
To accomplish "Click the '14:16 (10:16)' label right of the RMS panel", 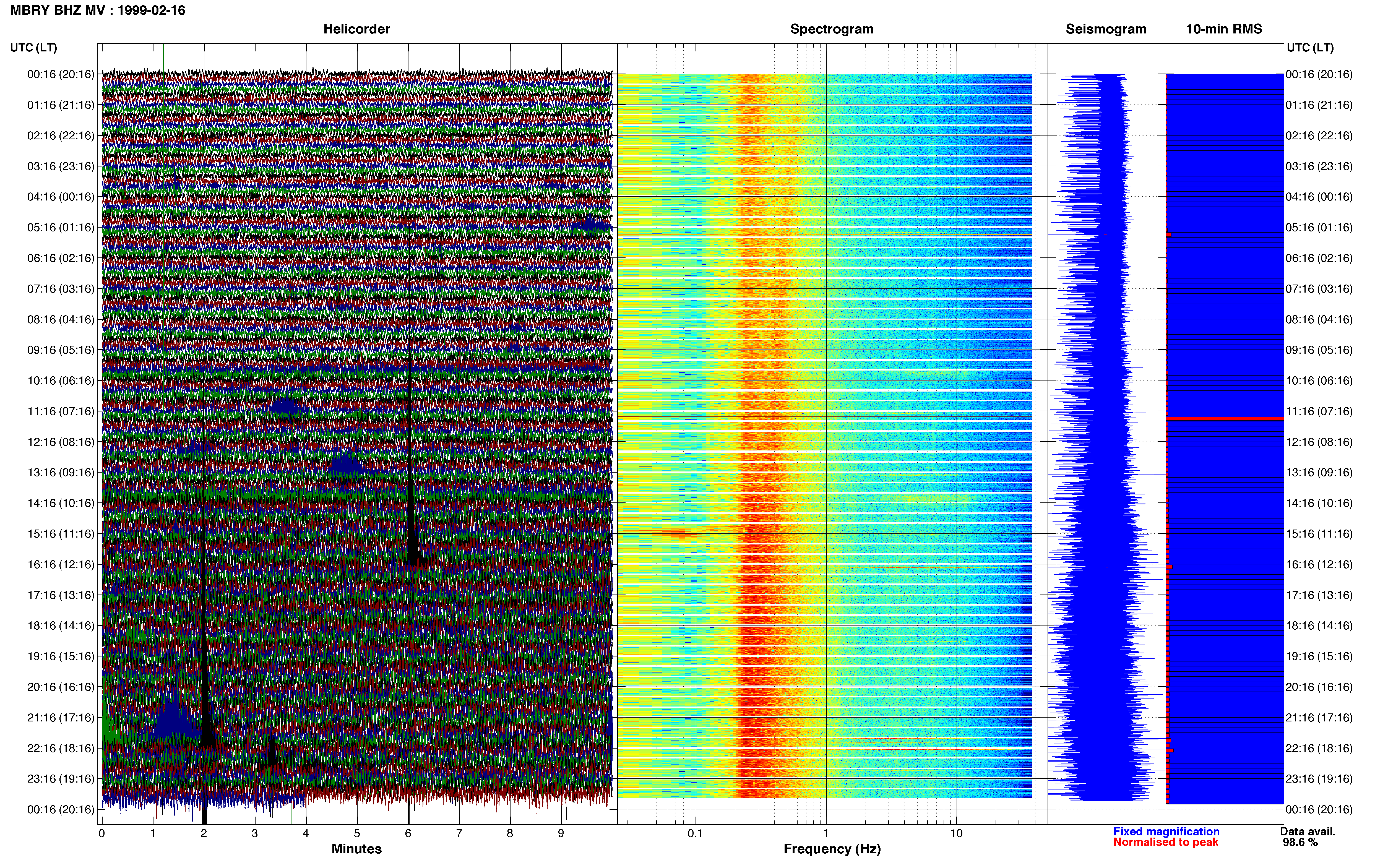I will [x=1319, y=504].
